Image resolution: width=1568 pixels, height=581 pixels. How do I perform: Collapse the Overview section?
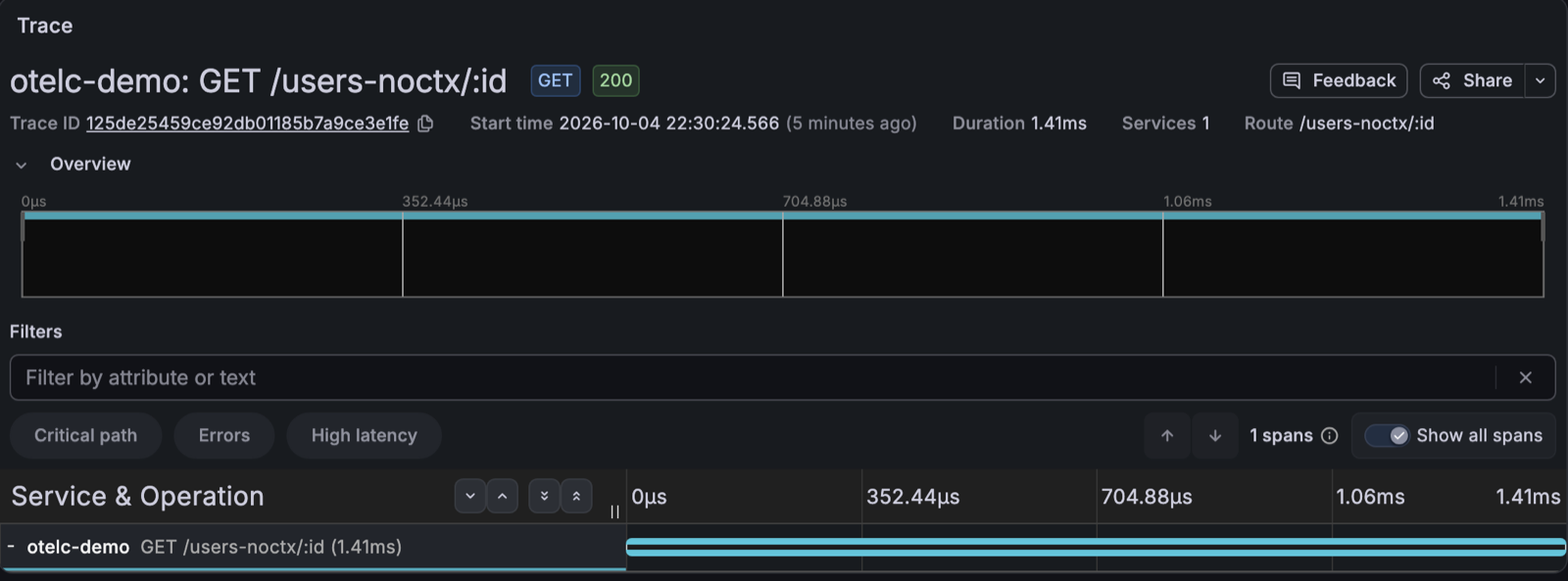[22, 165]
